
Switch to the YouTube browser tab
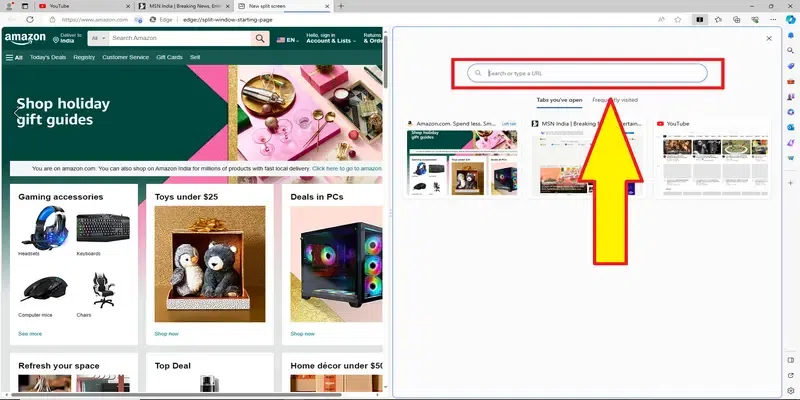coord(85,6)
